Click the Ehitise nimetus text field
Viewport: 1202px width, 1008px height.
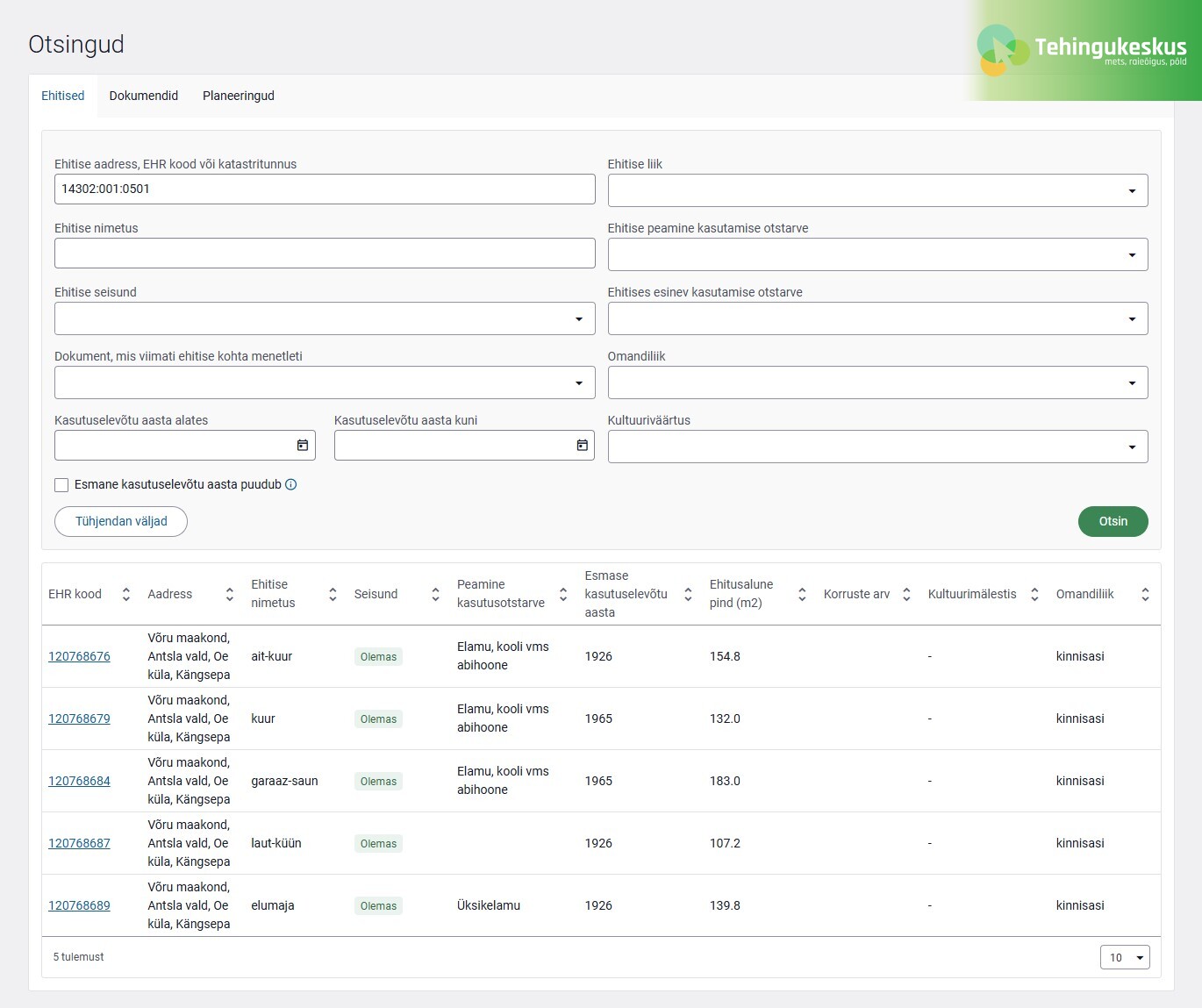click(325, 254)
